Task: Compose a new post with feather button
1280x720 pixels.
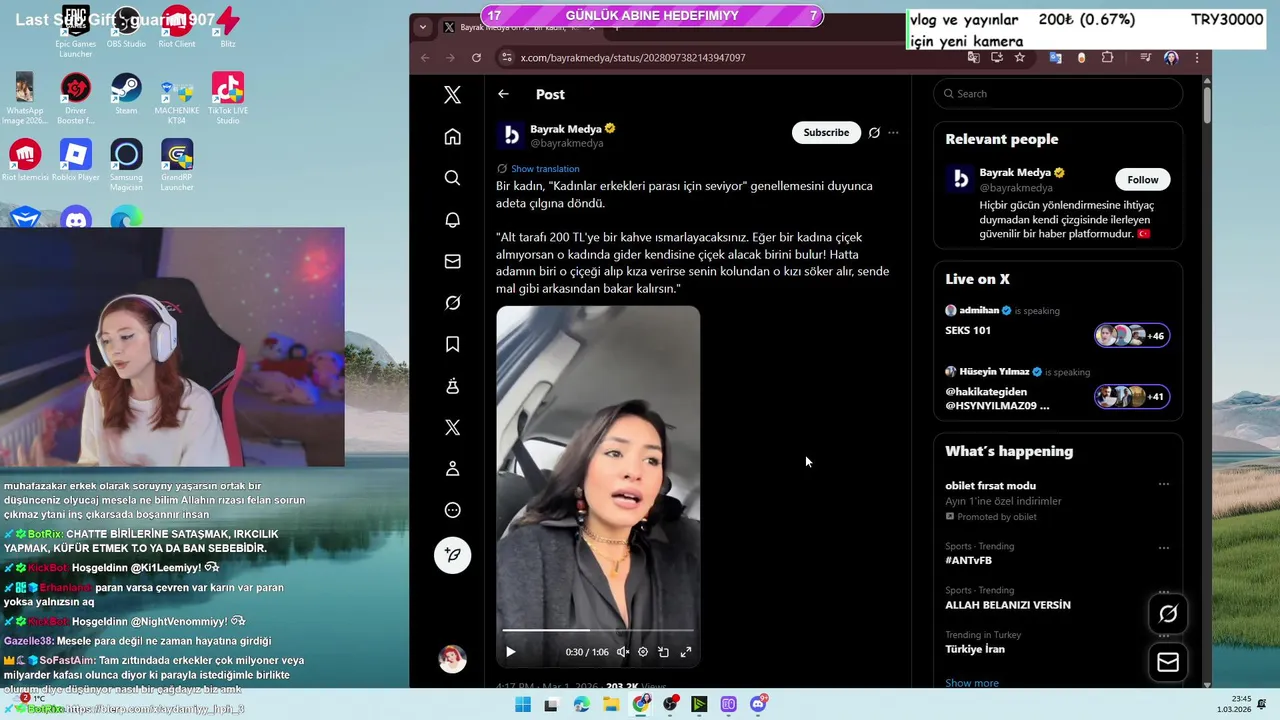Action: (452, 555)
